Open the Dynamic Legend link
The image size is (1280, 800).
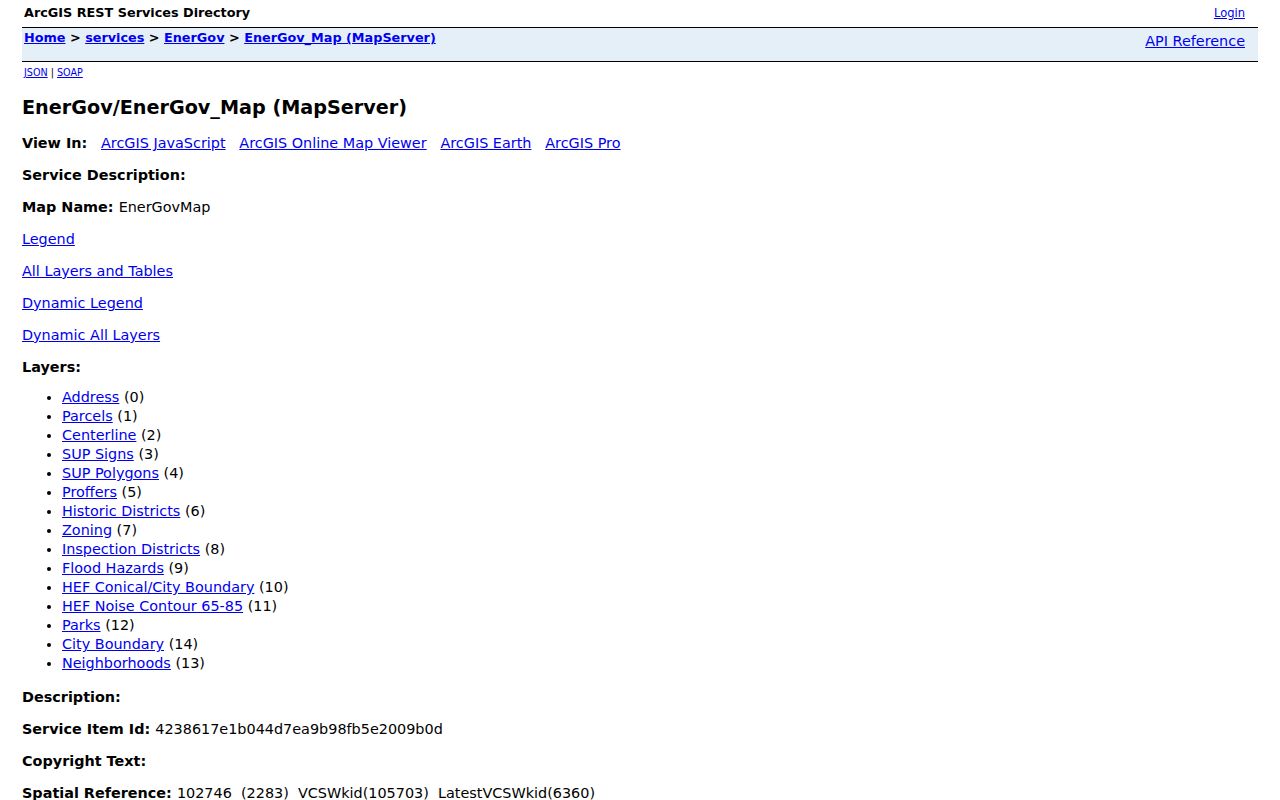(82, 303)
